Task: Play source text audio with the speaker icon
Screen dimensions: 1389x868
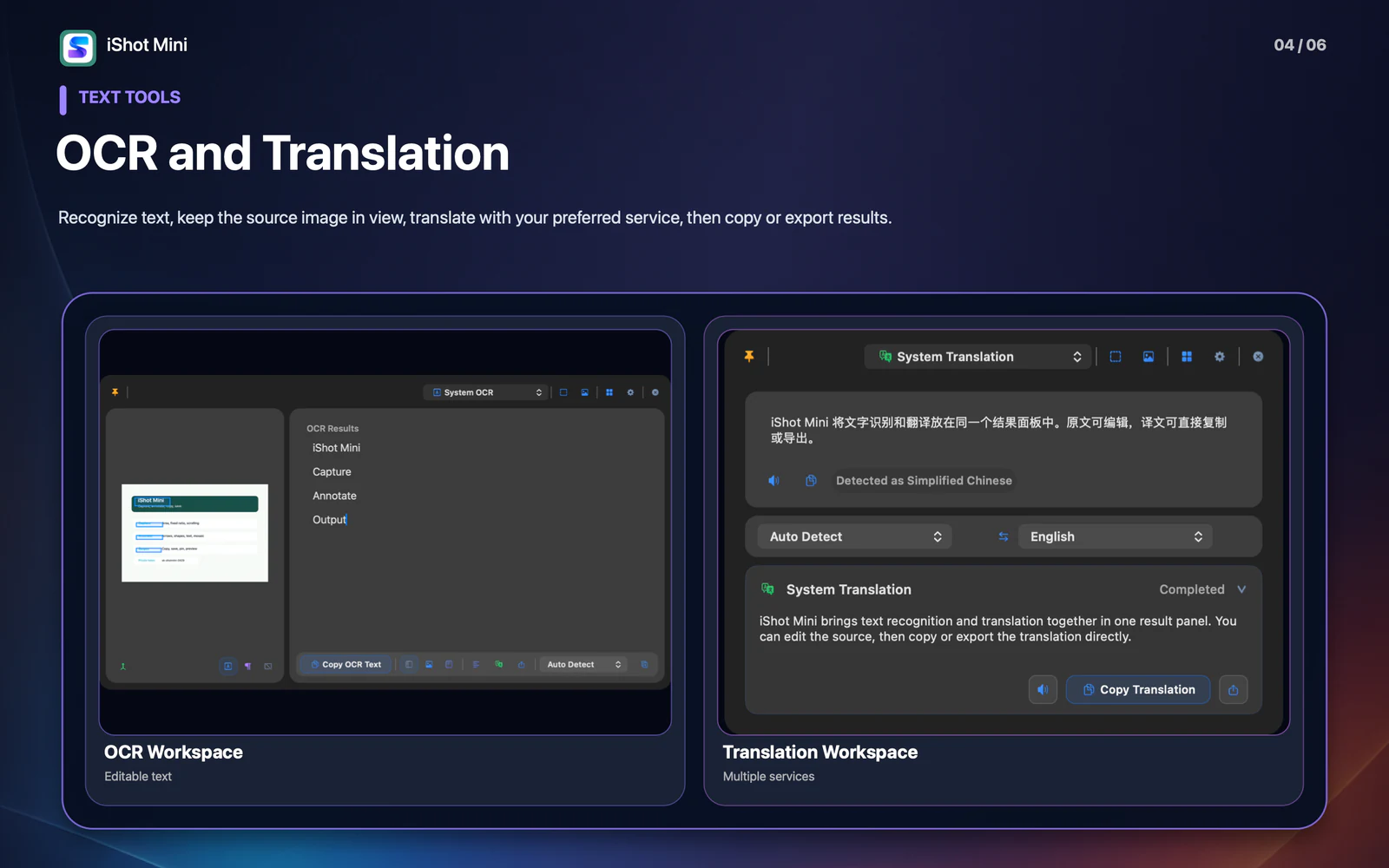Action: [x=773, y=480]
